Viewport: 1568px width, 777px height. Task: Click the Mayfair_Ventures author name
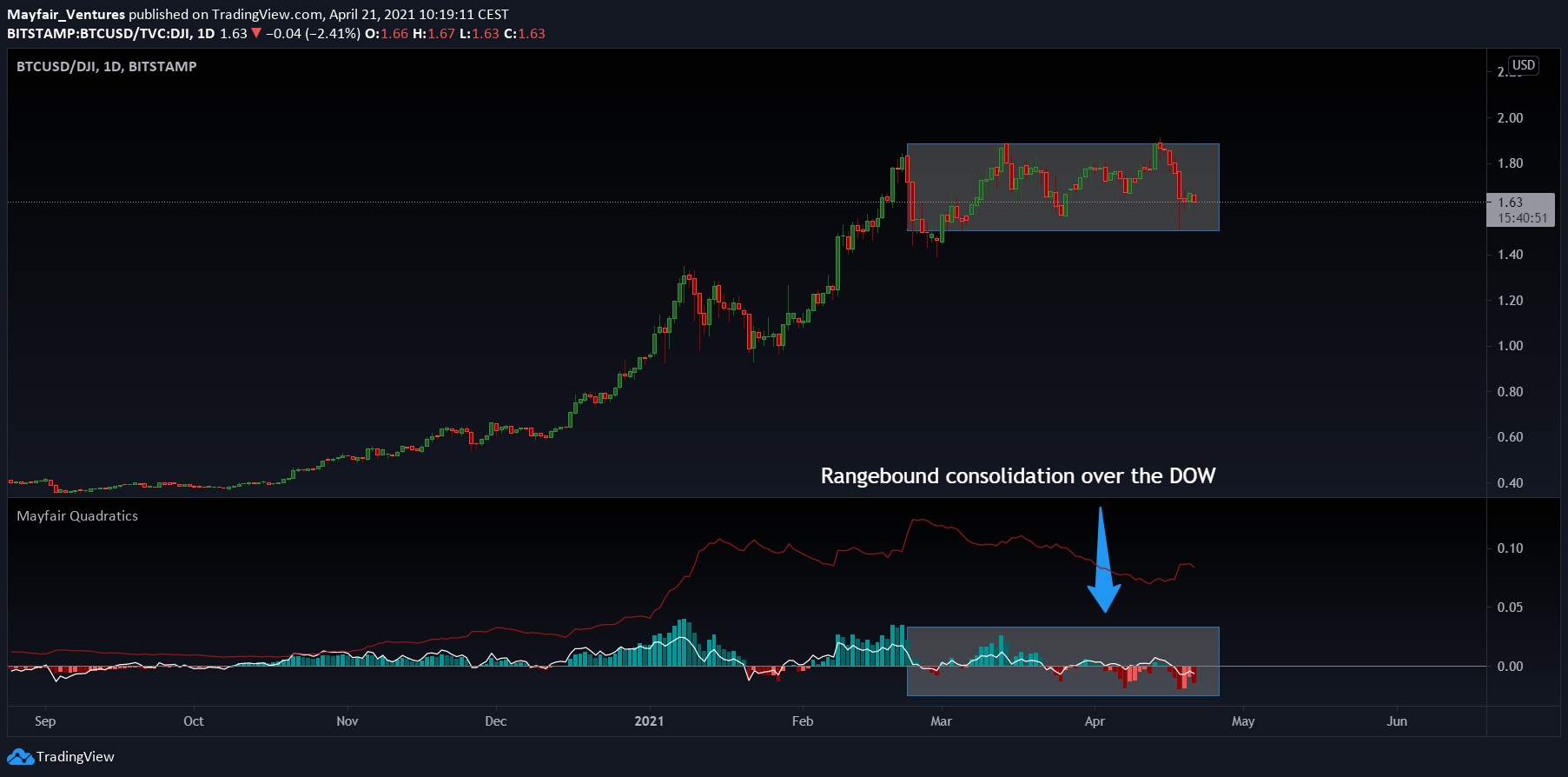pyautogui.click(x=66, y=14)
